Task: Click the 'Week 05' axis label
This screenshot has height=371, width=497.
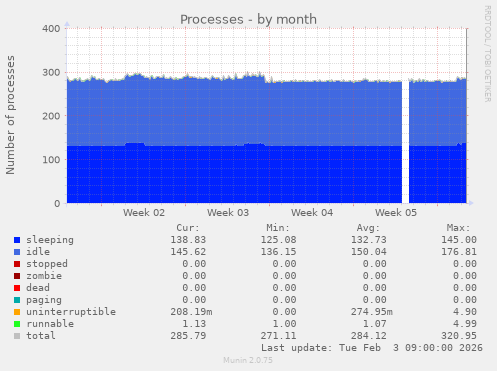Action: [396, 213]
